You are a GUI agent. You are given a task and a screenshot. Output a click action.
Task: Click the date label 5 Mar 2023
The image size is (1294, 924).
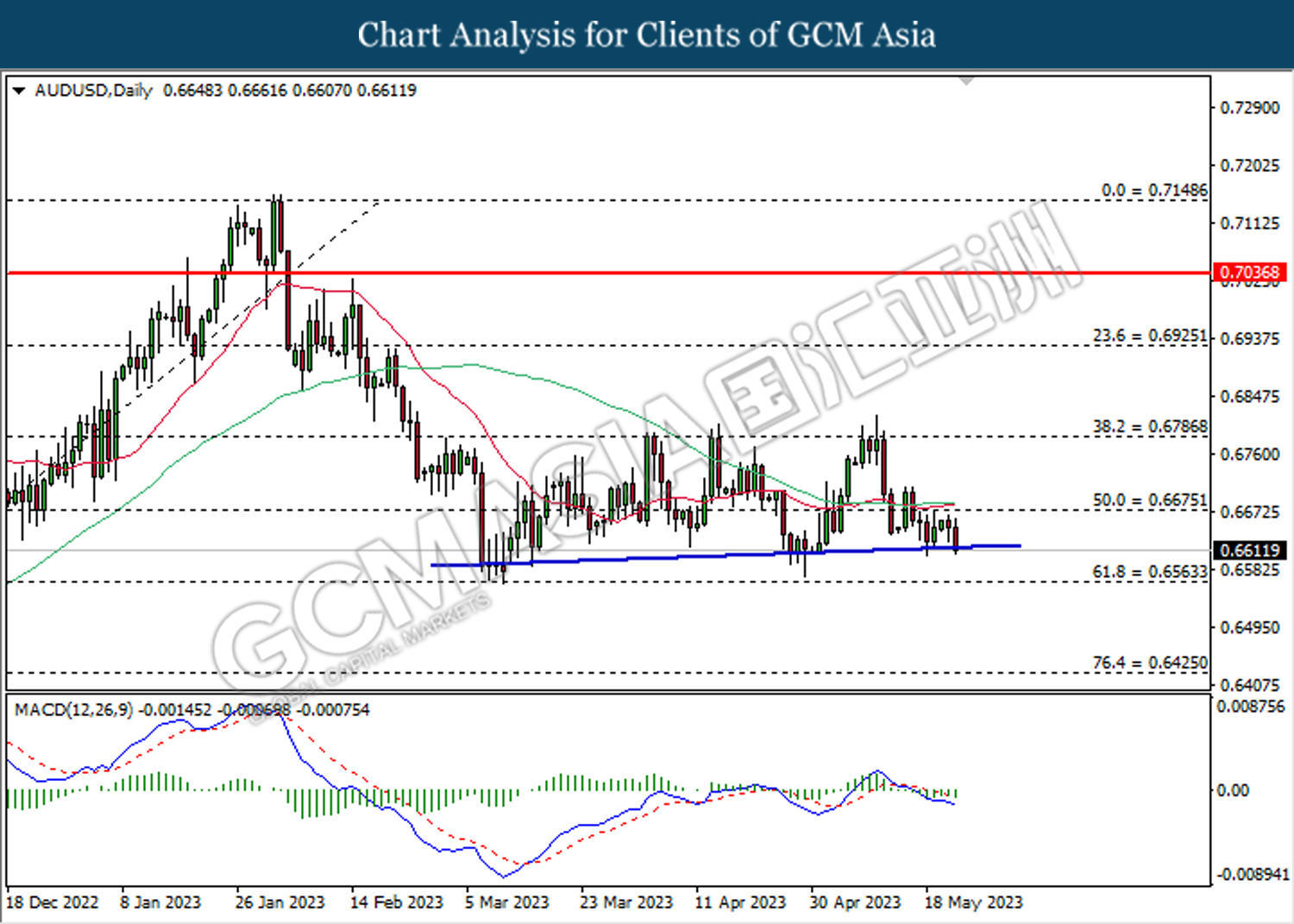pyautogui.click(x=507, y=902)
